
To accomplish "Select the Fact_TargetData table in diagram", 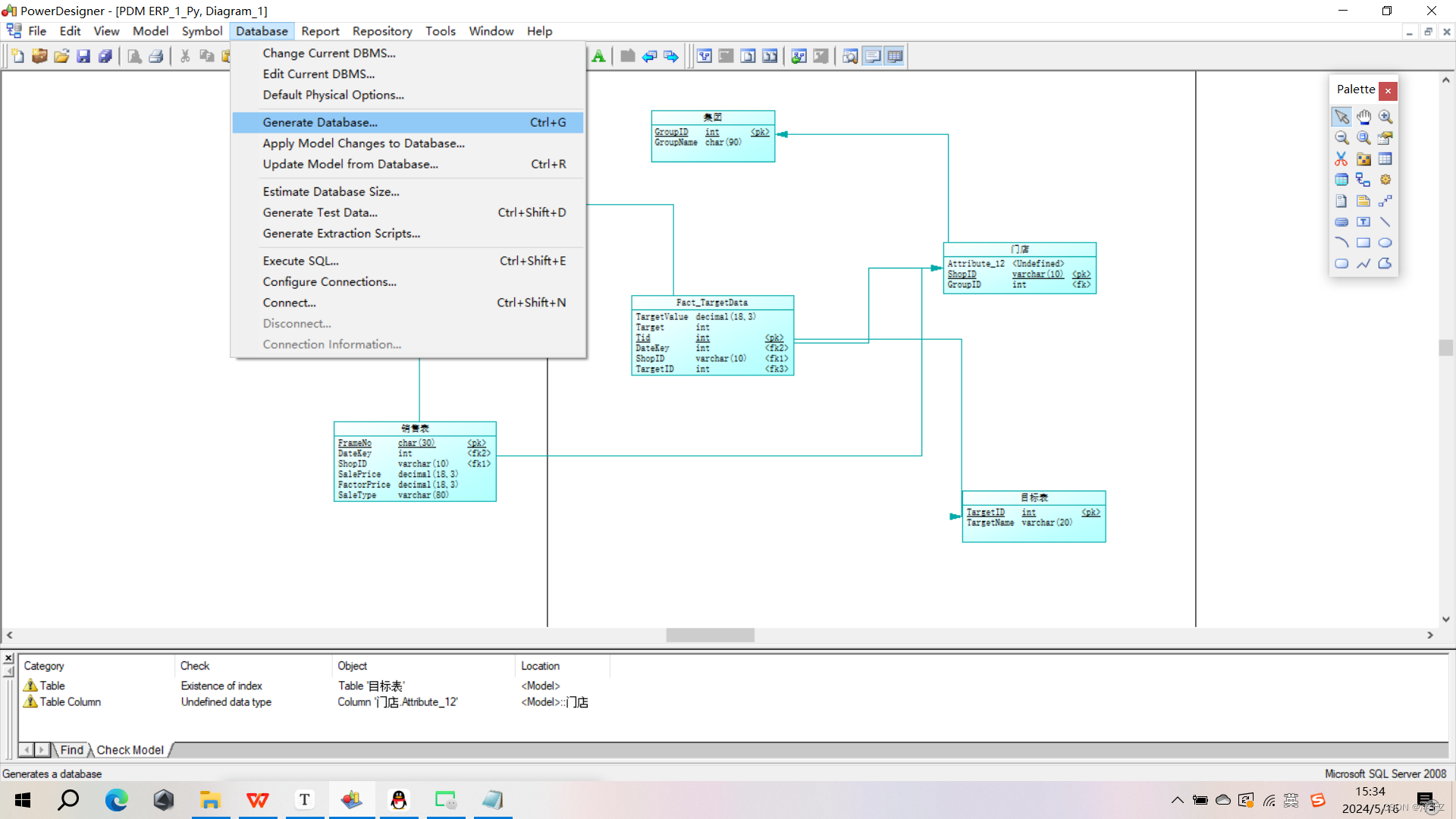I will [712, 335].
